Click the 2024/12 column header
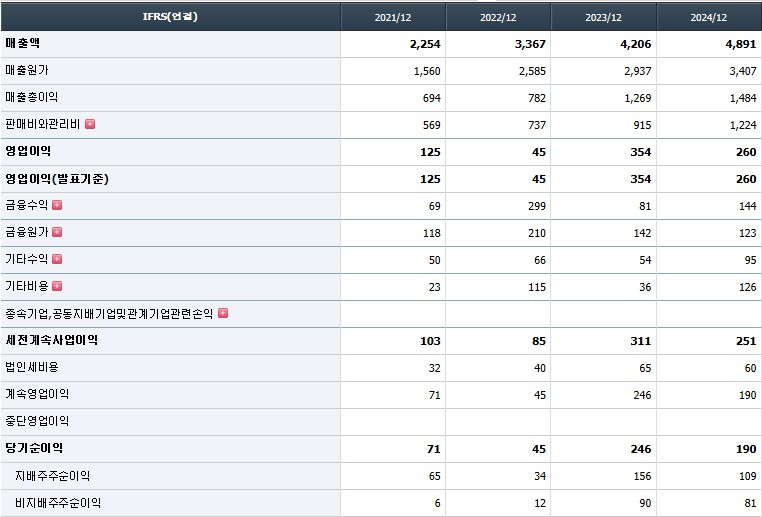Image resolution: width=762 pixels, height=517 pixels. point(709,17)
